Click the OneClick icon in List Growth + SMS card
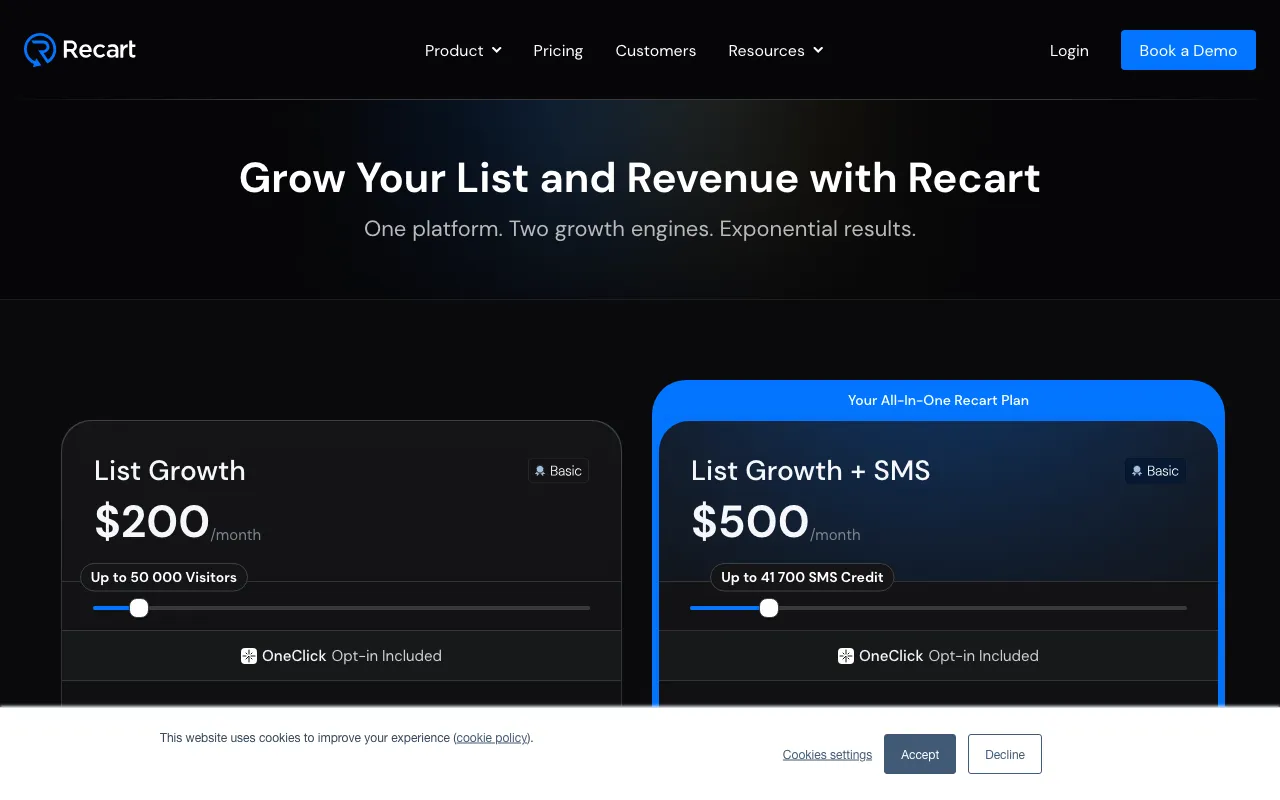Viewport: 1280px width, 800px height. click(x=846, y=656)
